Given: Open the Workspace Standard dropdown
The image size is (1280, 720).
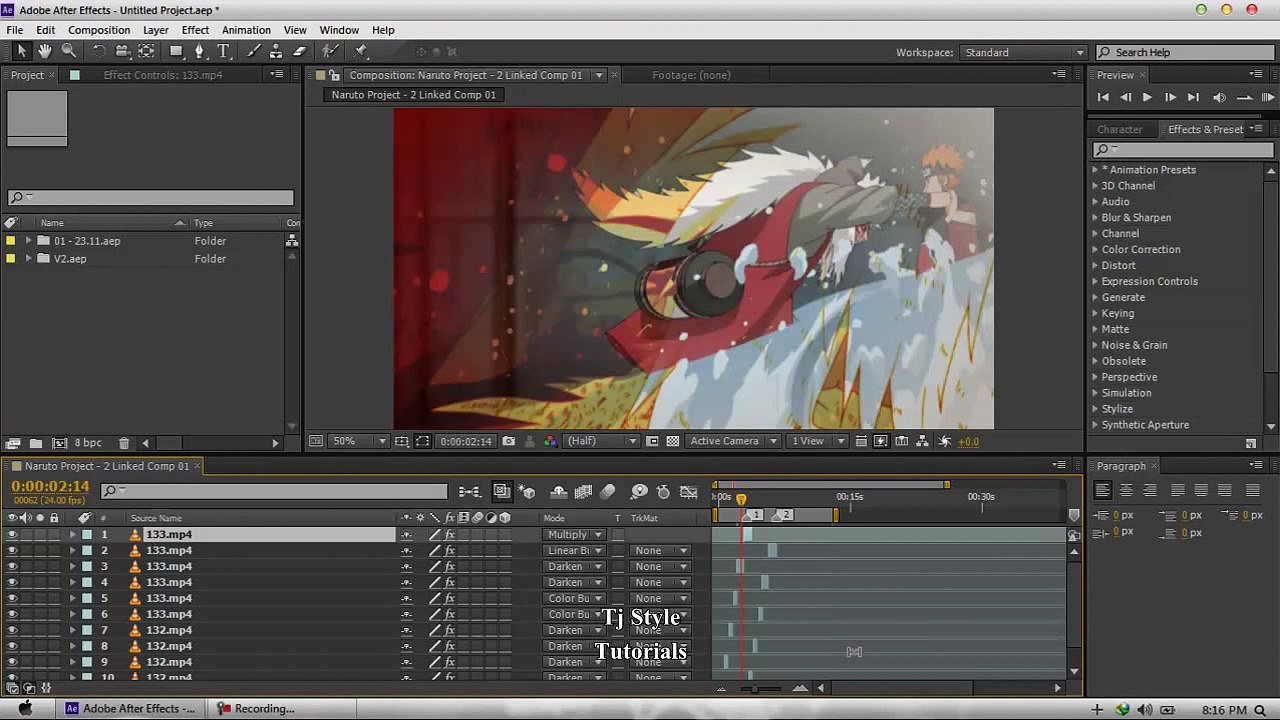Looking at the screenshot, I should (1023, 52).
